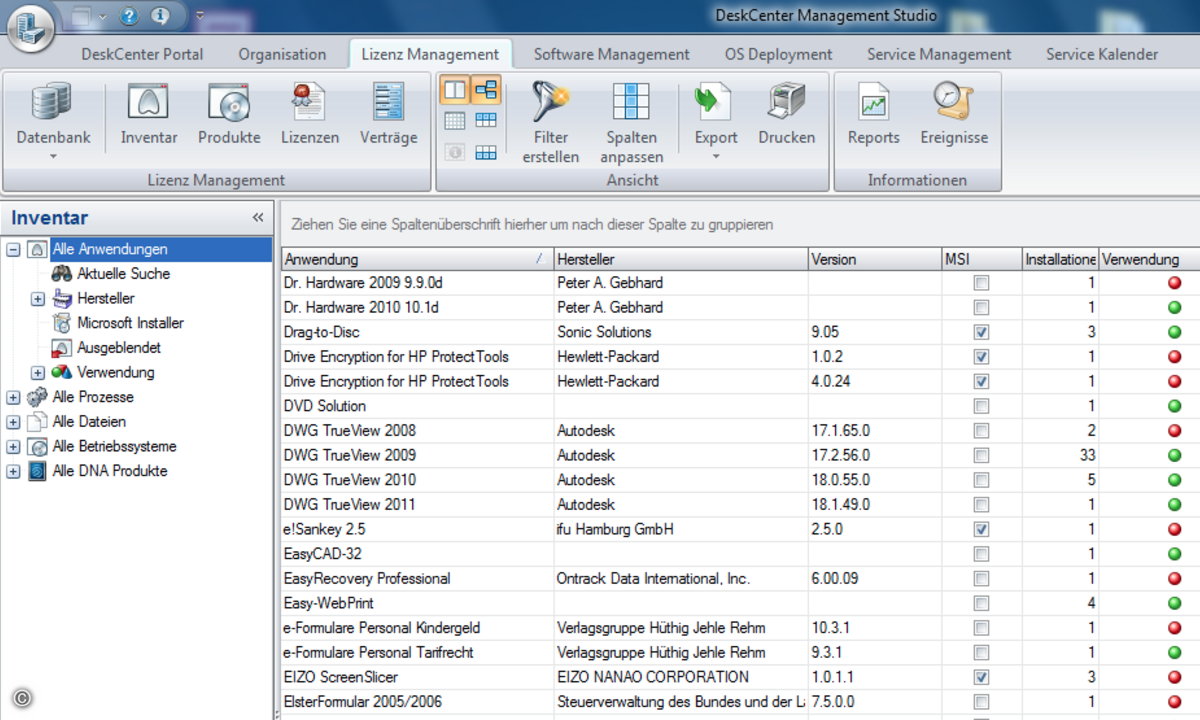
Task: Open the Reports icon
Action: click(x=873, y=103)
